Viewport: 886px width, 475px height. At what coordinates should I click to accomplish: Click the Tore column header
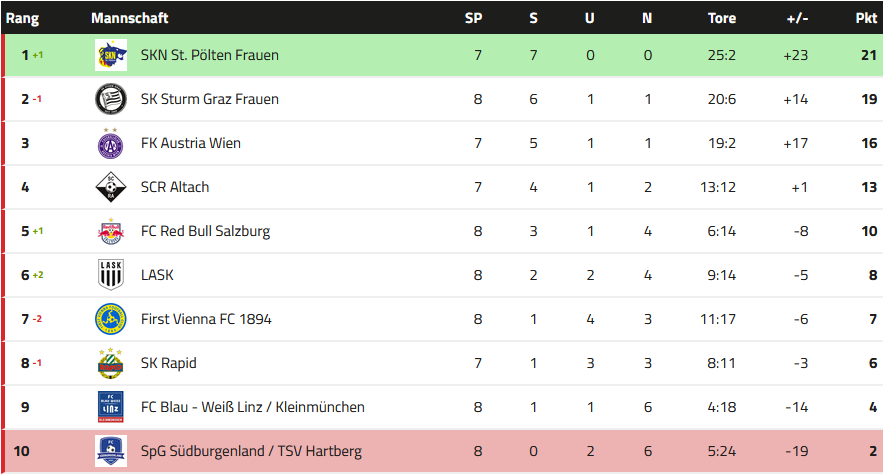coord(722,18)
